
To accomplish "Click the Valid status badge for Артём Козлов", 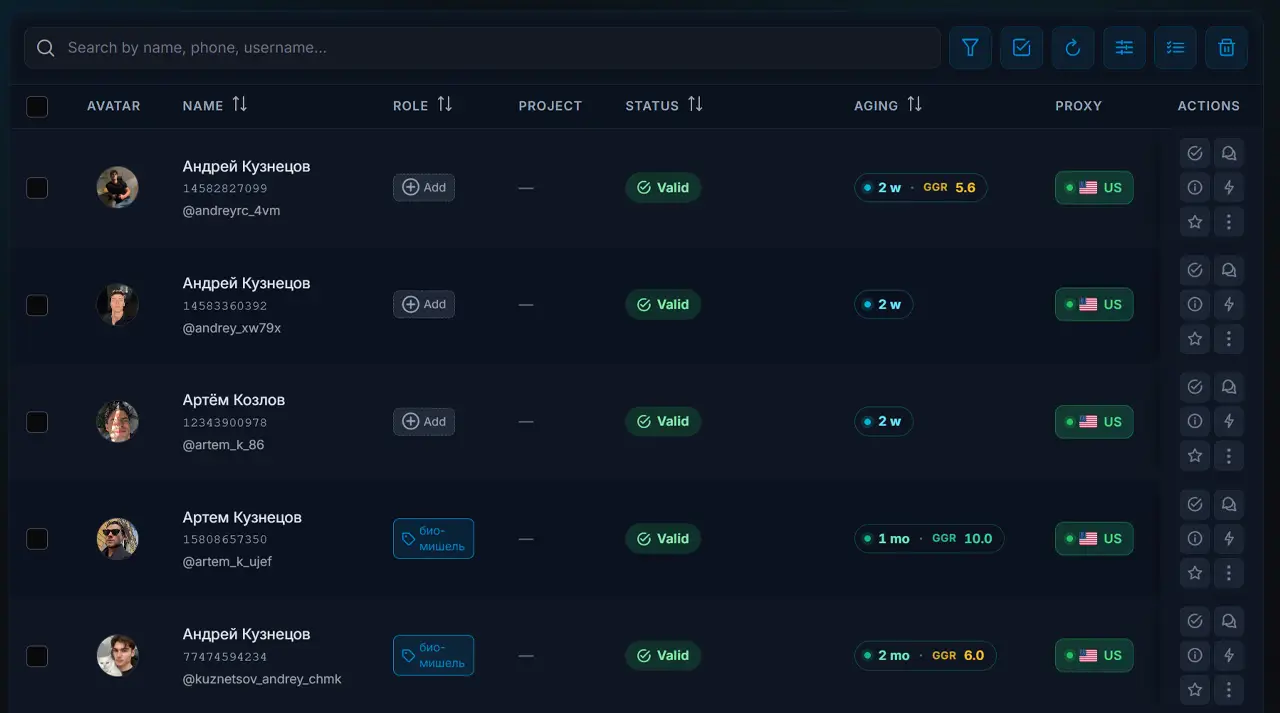I will [x=663, y=421].
